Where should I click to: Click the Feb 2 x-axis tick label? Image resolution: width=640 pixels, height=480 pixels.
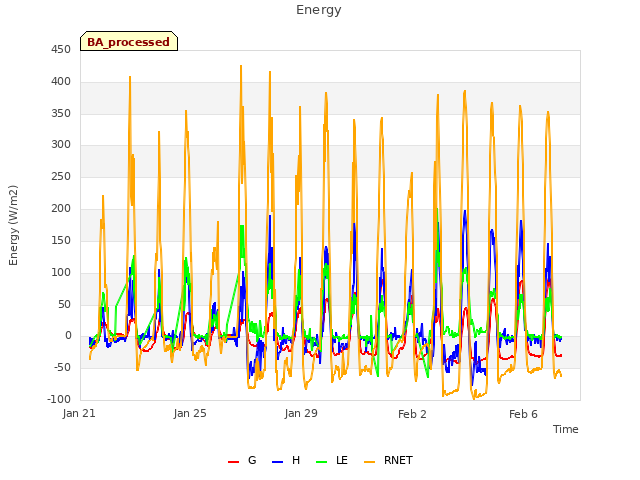(x=412, y=414)
